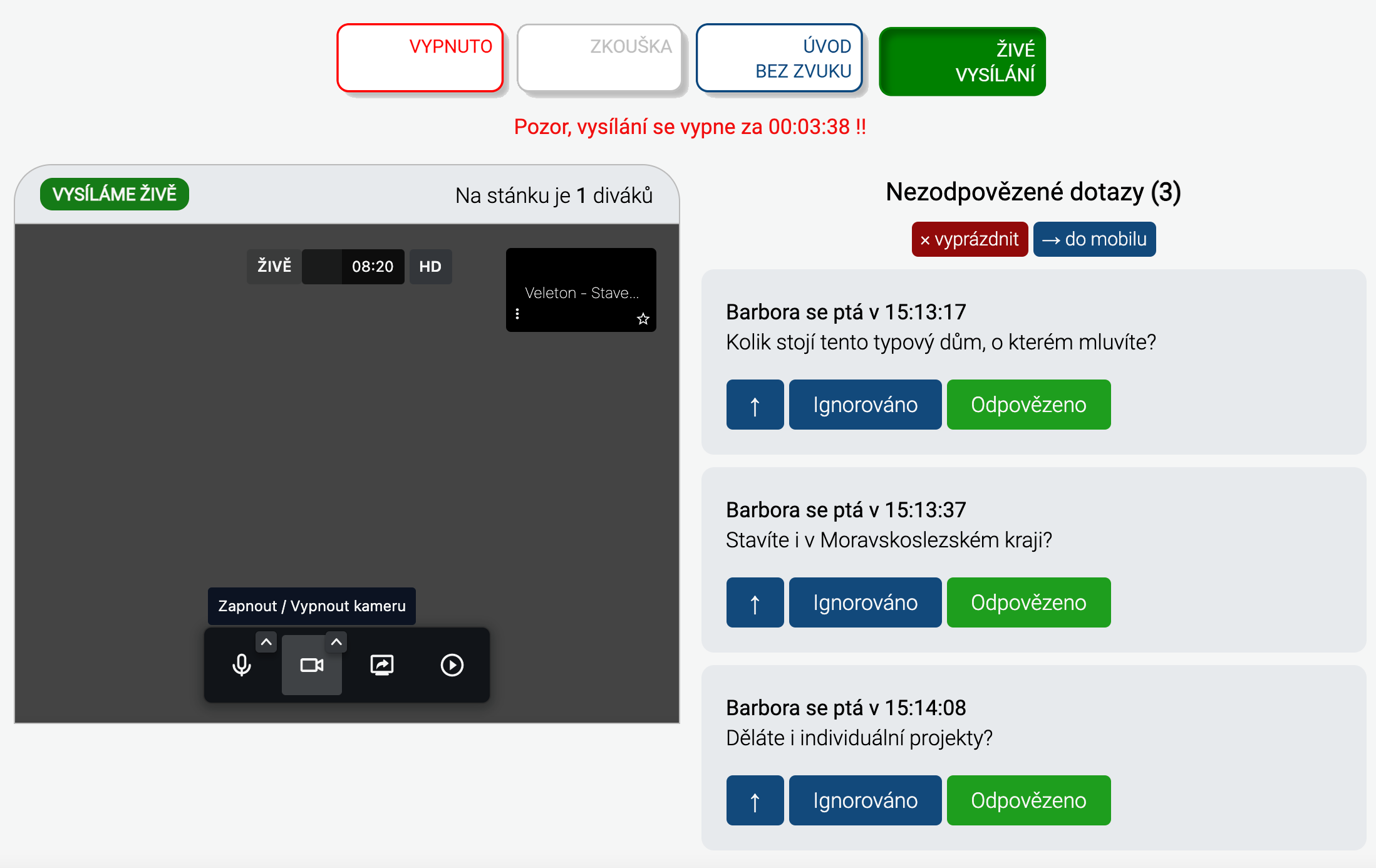Move Moravskoslezském question up with arrow
This screenshot has width=1376, height=868.
755,602
